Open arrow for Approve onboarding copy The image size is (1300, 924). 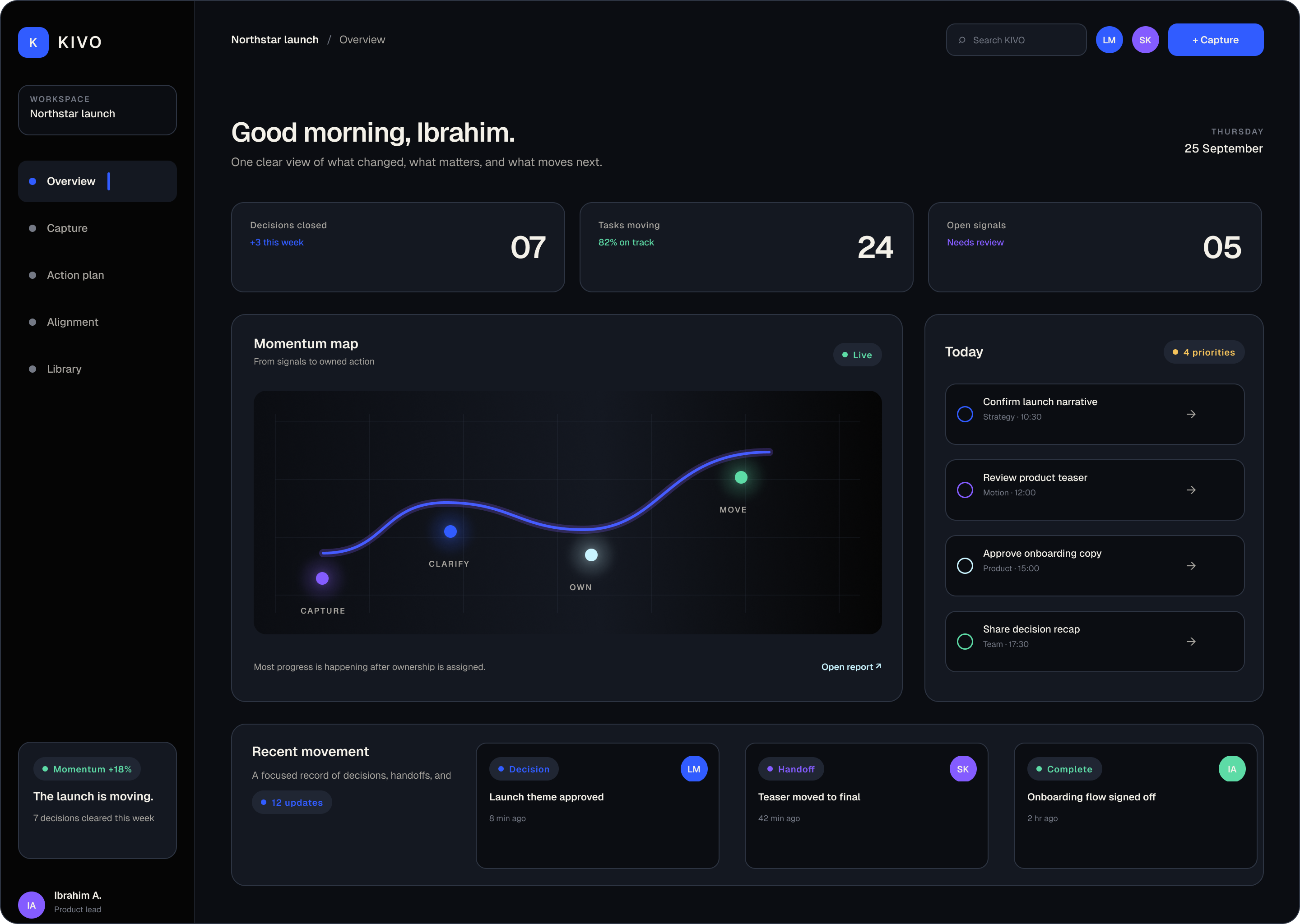1191,566
